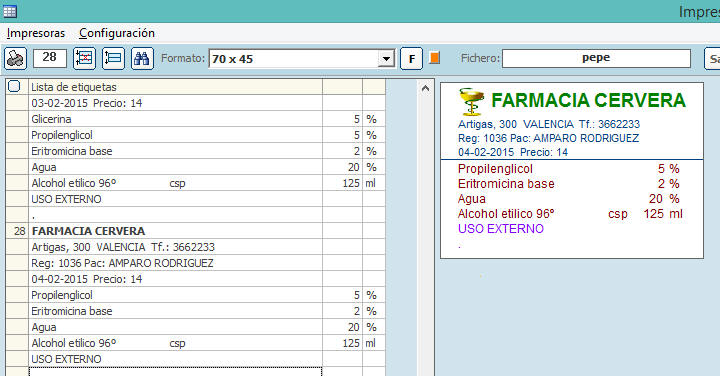The image size is (720, 376).
Task: Click the pharmacy goblet logo on label preview
Action: click(x=471, y=101)
